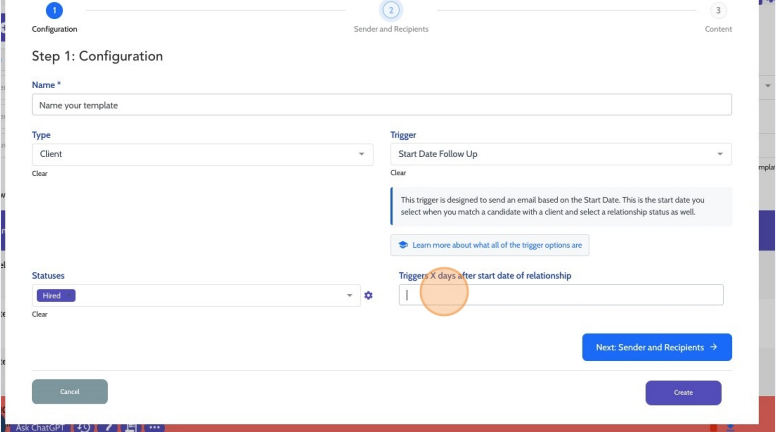The height and width of the screenshot is (432, 776).
Task: Clear the Statuses selection
Action: click(40, 314)
